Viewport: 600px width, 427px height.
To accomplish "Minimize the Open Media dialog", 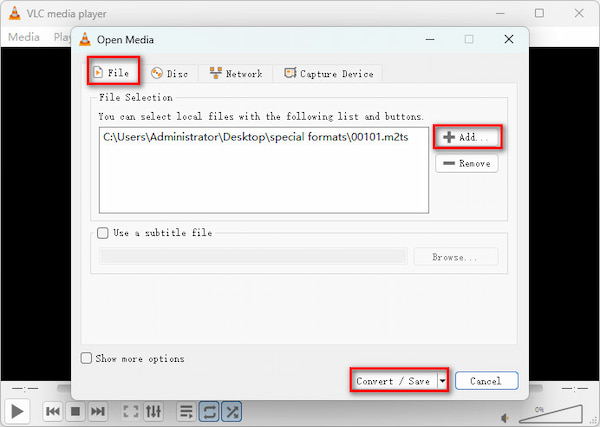I will point(430,39).
